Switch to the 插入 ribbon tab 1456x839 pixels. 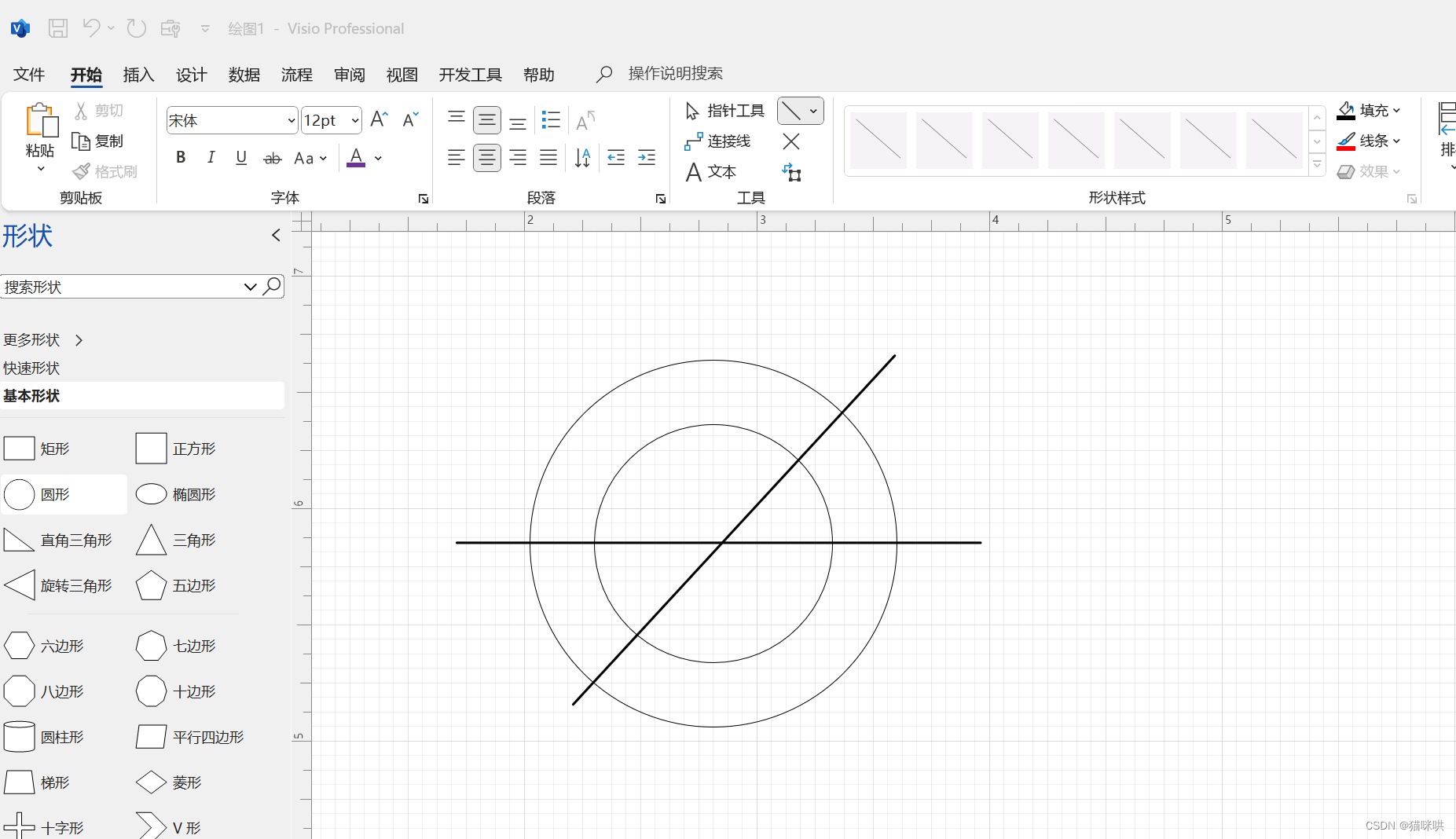coord(138,75)
